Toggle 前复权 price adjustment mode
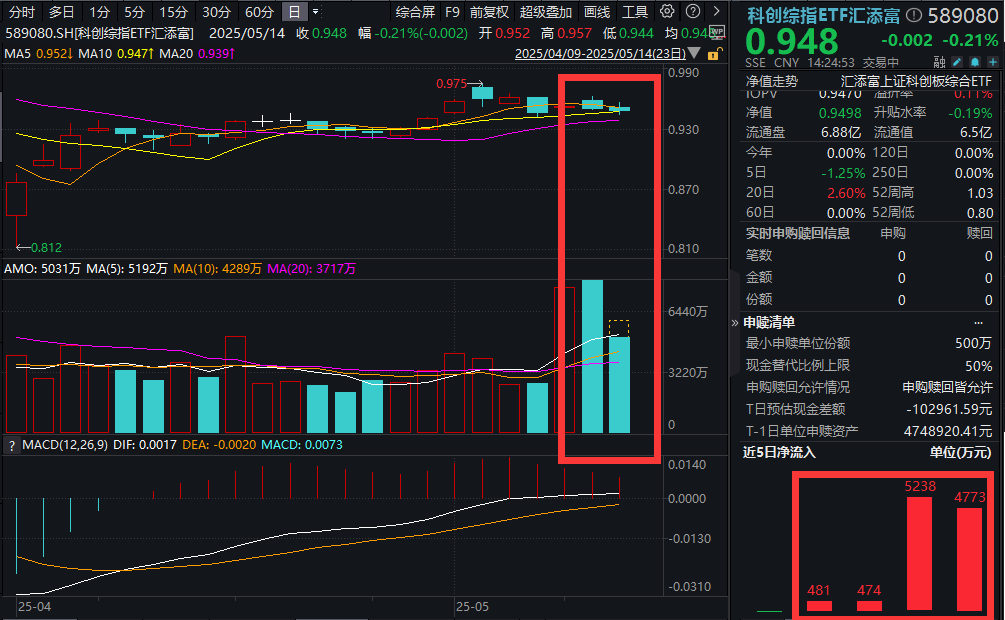Screen dimensions: 1005x620 tap(489, 12)
